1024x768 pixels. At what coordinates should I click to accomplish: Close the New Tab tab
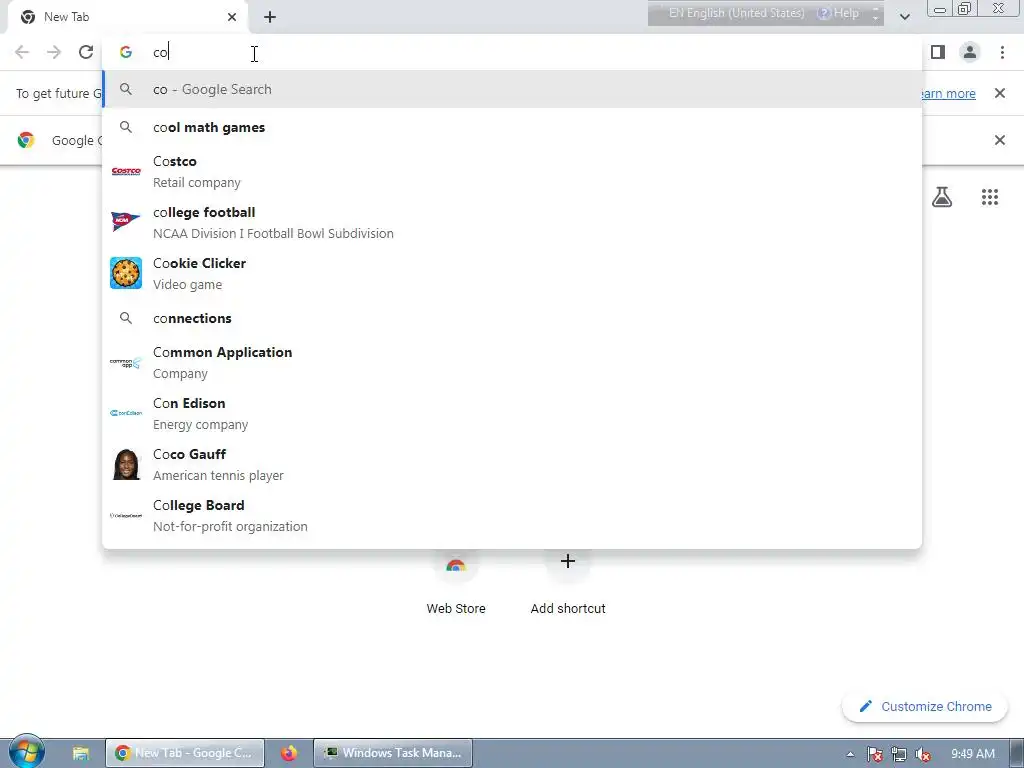click(232, 17)
